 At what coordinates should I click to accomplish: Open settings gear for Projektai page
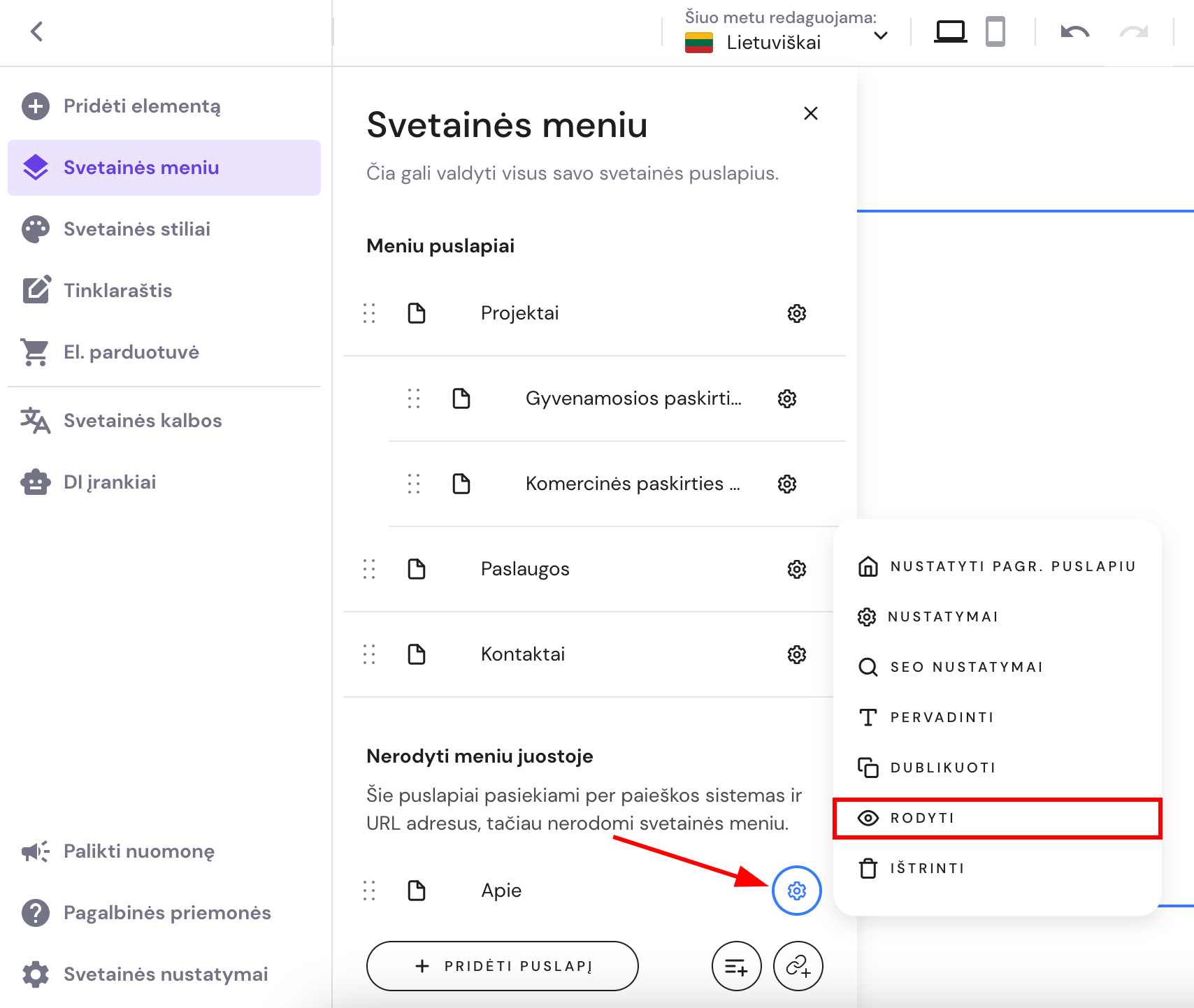[x=796, y=313]
